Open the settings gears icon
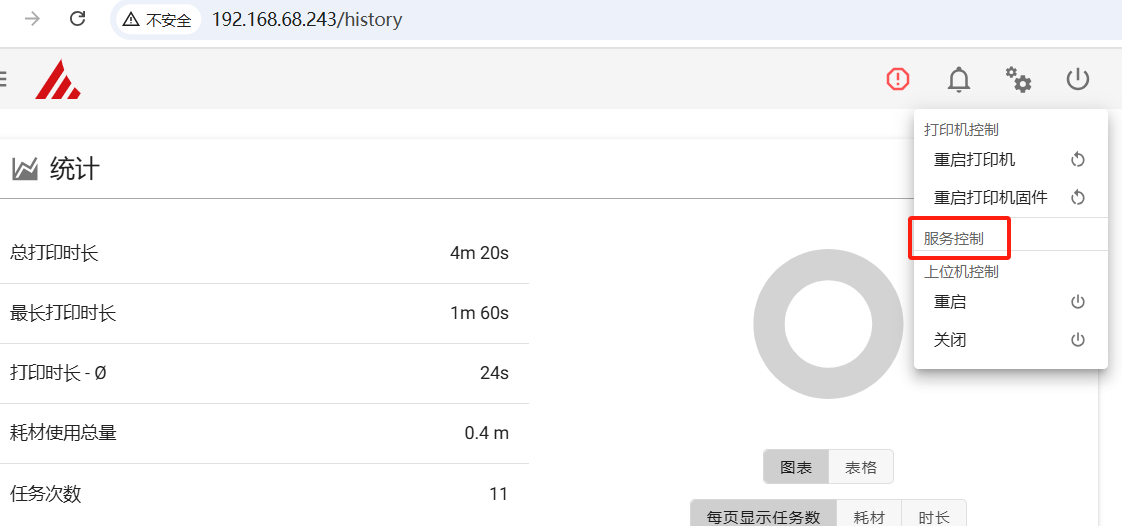The image size is (1122, 526). (x=1018, y=79)
